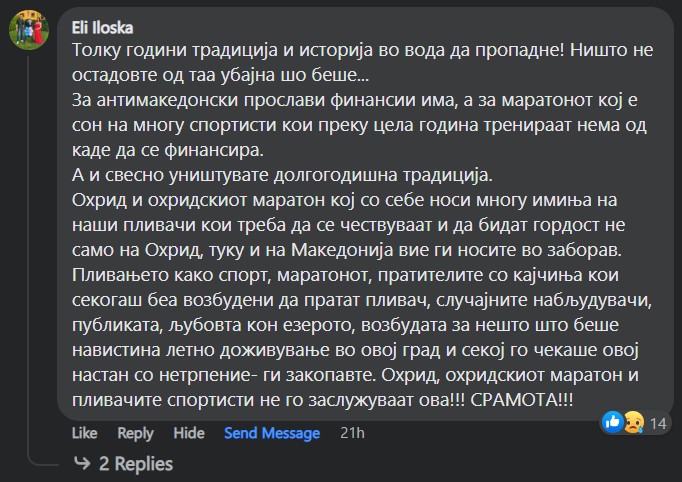Show who reacted via the 14 count
Viewport: 682px width, 482px height.
(658, 423)
